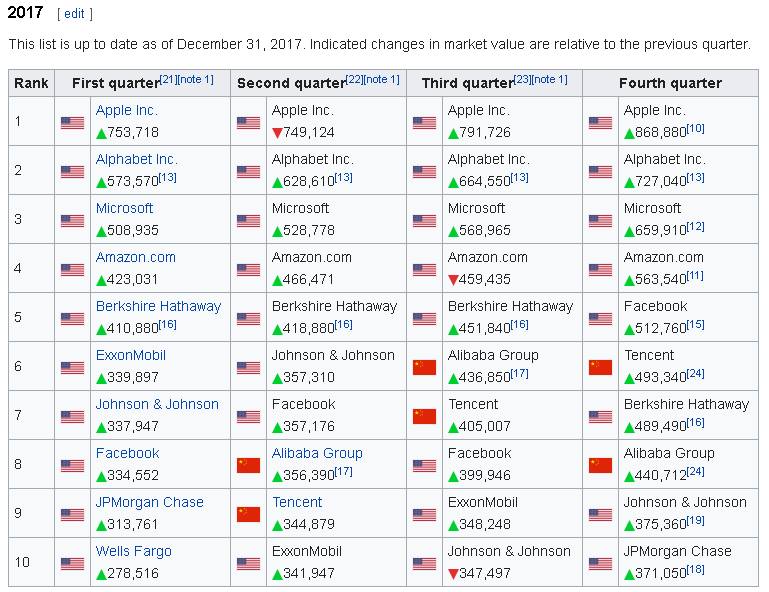Screen dimensions: 769x592
Task: Click reference [23] in Third quarter header
Action: (x=522, y=79)
